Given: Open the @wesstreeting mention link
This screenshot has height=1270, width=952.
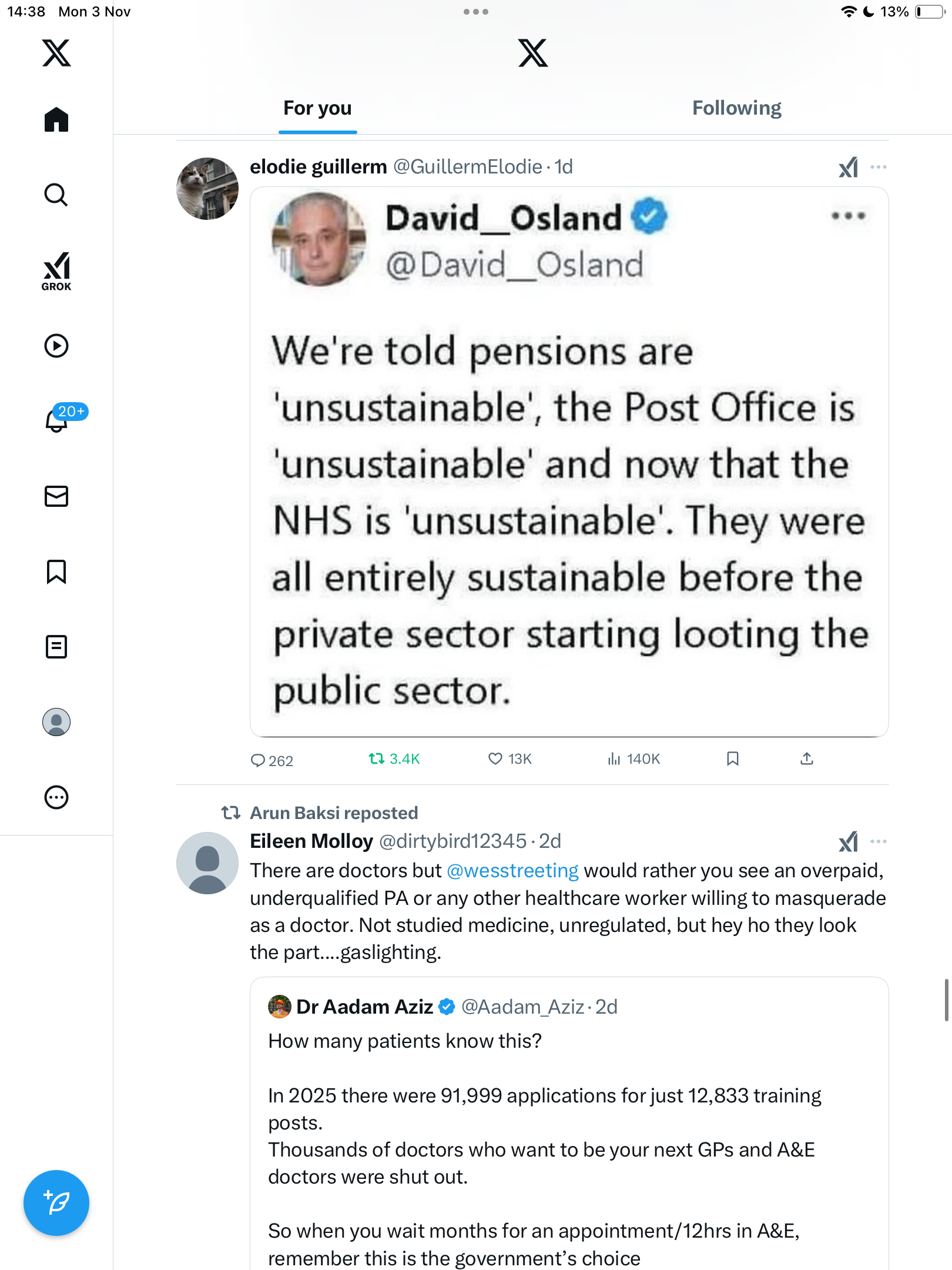Looking at the screenshot, I should (x=512, y=871).
